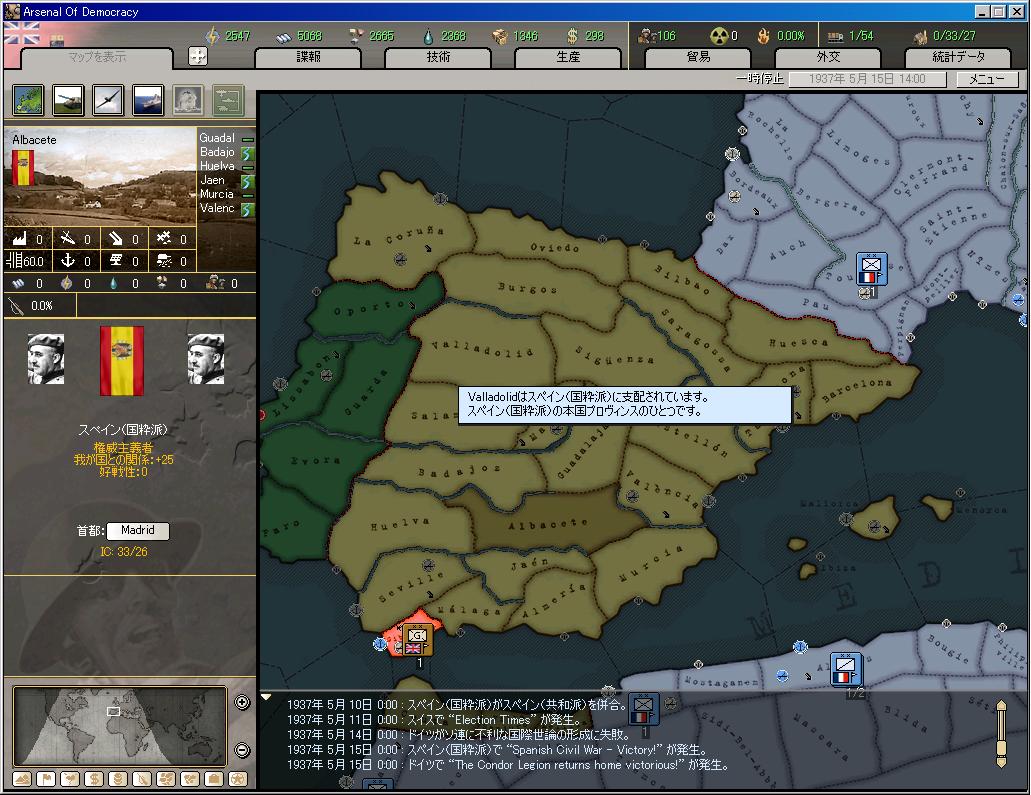
Task: Click the metal bars resource icon
Action: [x=284, y=37]
